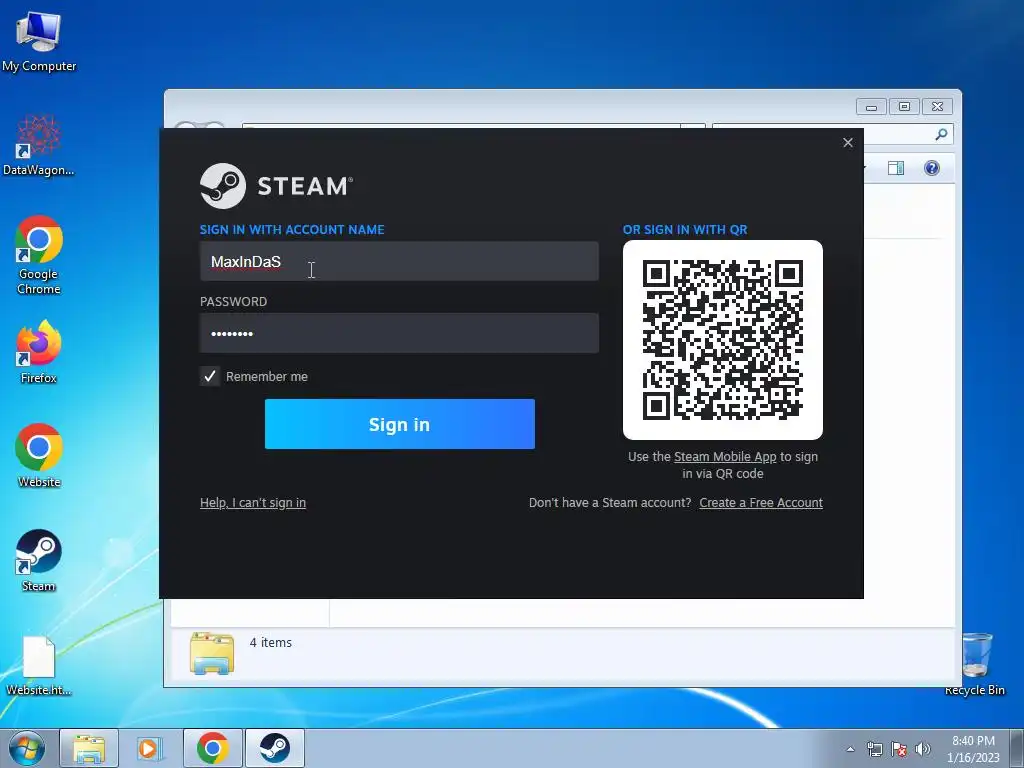Open File Explorer from the taskbar
This screenshot has height=768, width=1024.
89,748
